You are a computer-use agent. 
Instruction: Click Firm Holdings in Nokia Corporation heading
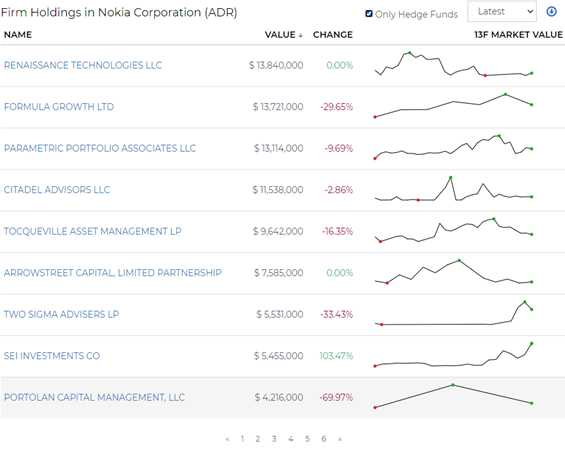pos(119,13)
